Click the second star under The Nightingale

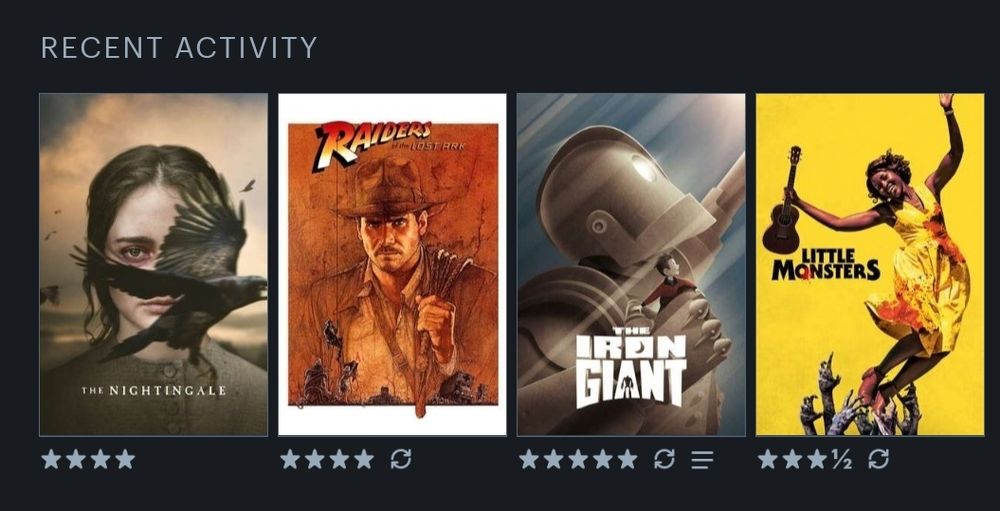tap(76, 459)
